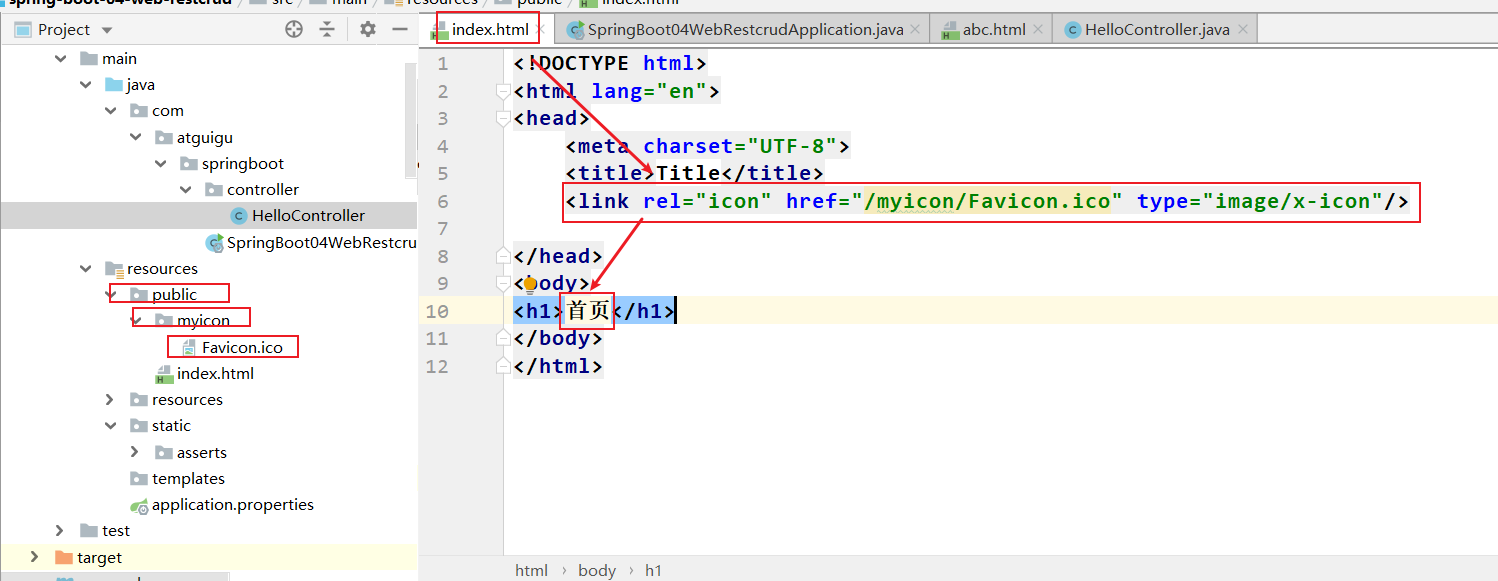Collapse the java folder
1498x581 pixels.
pos(85,85)
